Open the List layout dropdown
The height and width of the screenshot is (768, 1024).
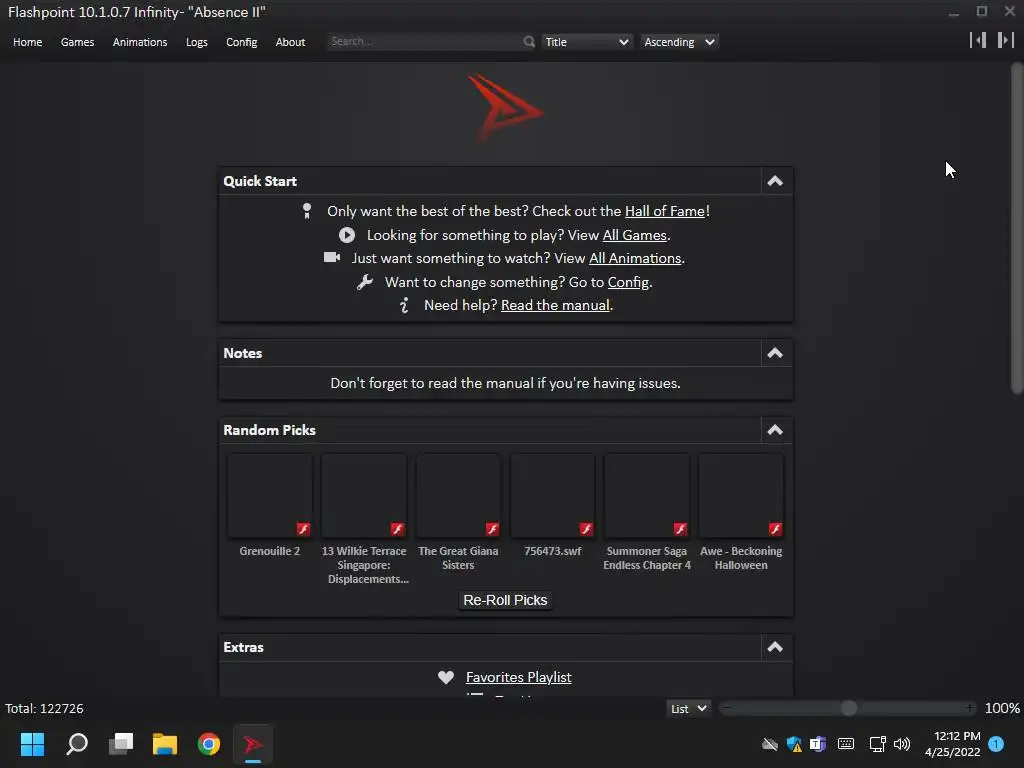(x=688, y=709)
